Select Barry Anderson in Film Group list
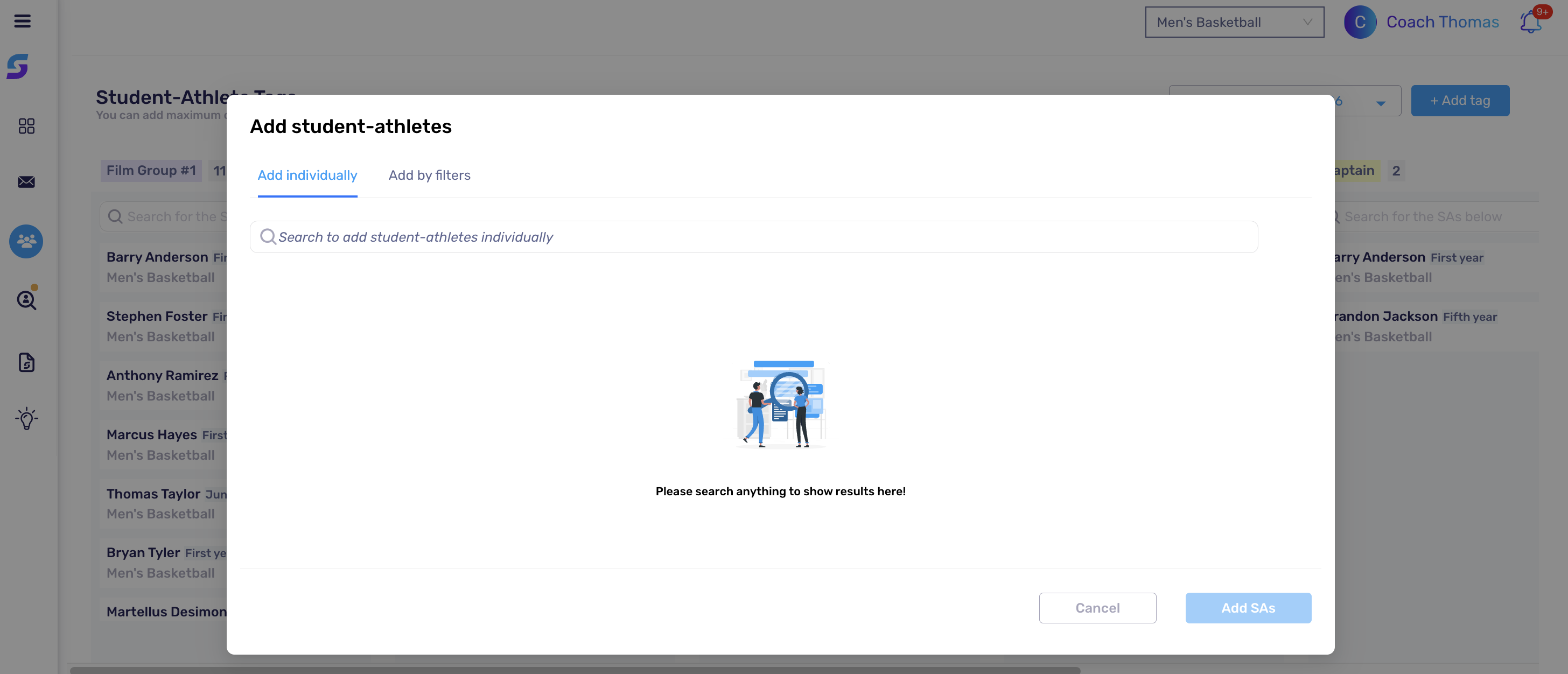 point(163,267)
